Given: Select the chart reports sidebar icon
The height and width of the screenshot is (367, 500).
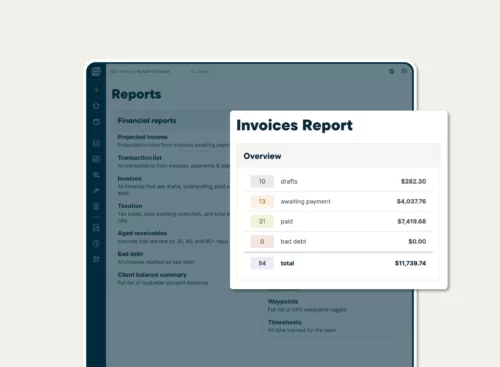Looking at the screenshot, I should click(96, 228).
